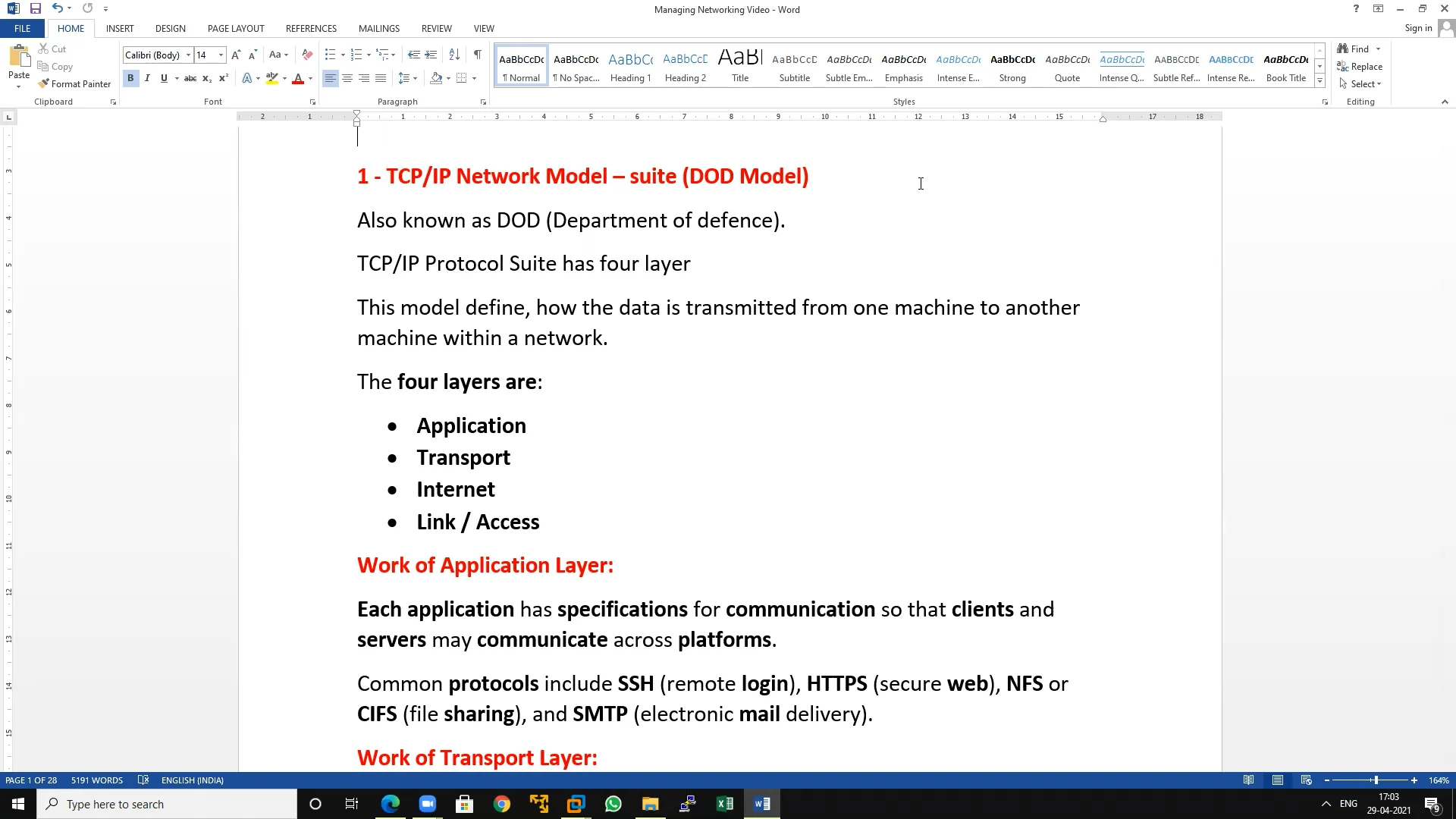The height and width of the screenshot is (819, 1456).
Task: Open the font size dropdown
Action: point(221,55)
